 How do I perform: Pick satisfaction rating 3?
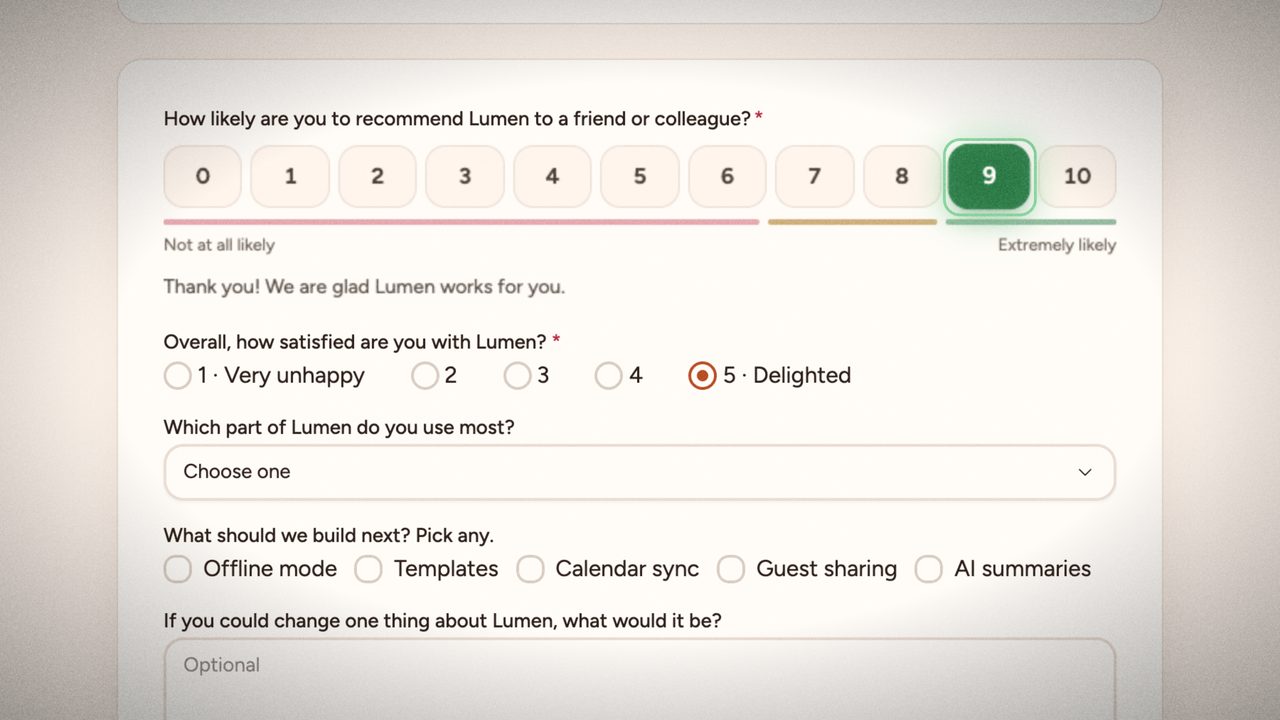click(517, 376)
